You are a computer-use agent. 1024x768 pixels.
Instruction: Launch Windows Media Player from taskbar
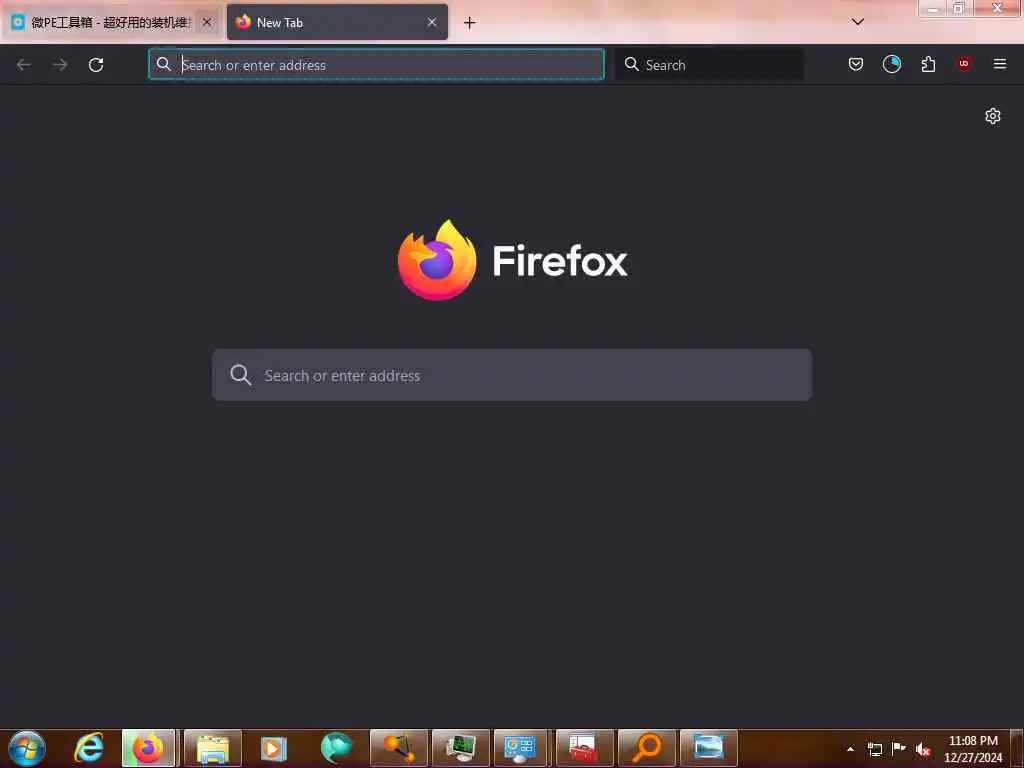274,748
